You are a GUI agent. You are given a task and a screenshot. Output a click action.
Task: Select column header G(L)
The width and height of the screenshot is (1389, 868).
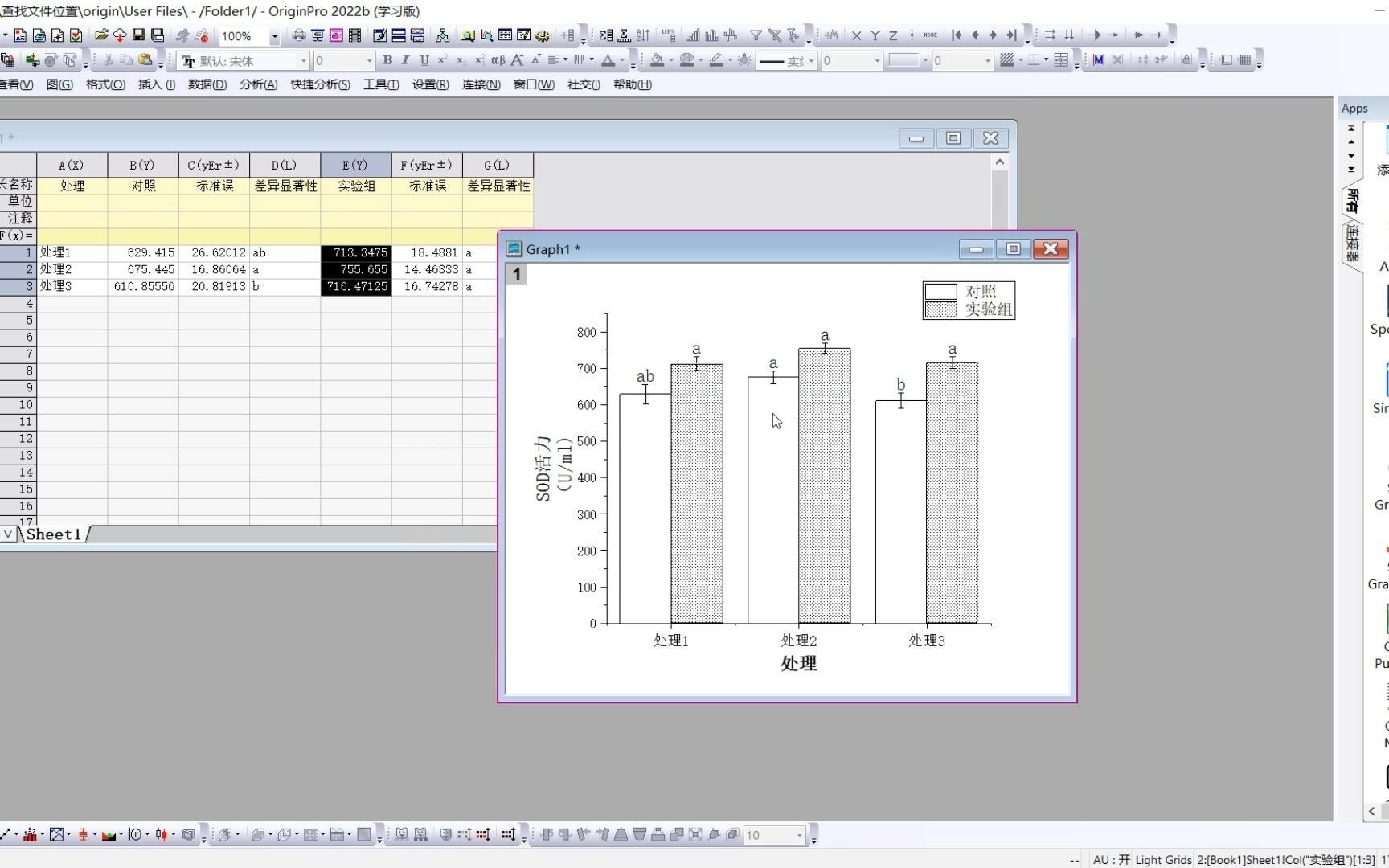(498, 165)
